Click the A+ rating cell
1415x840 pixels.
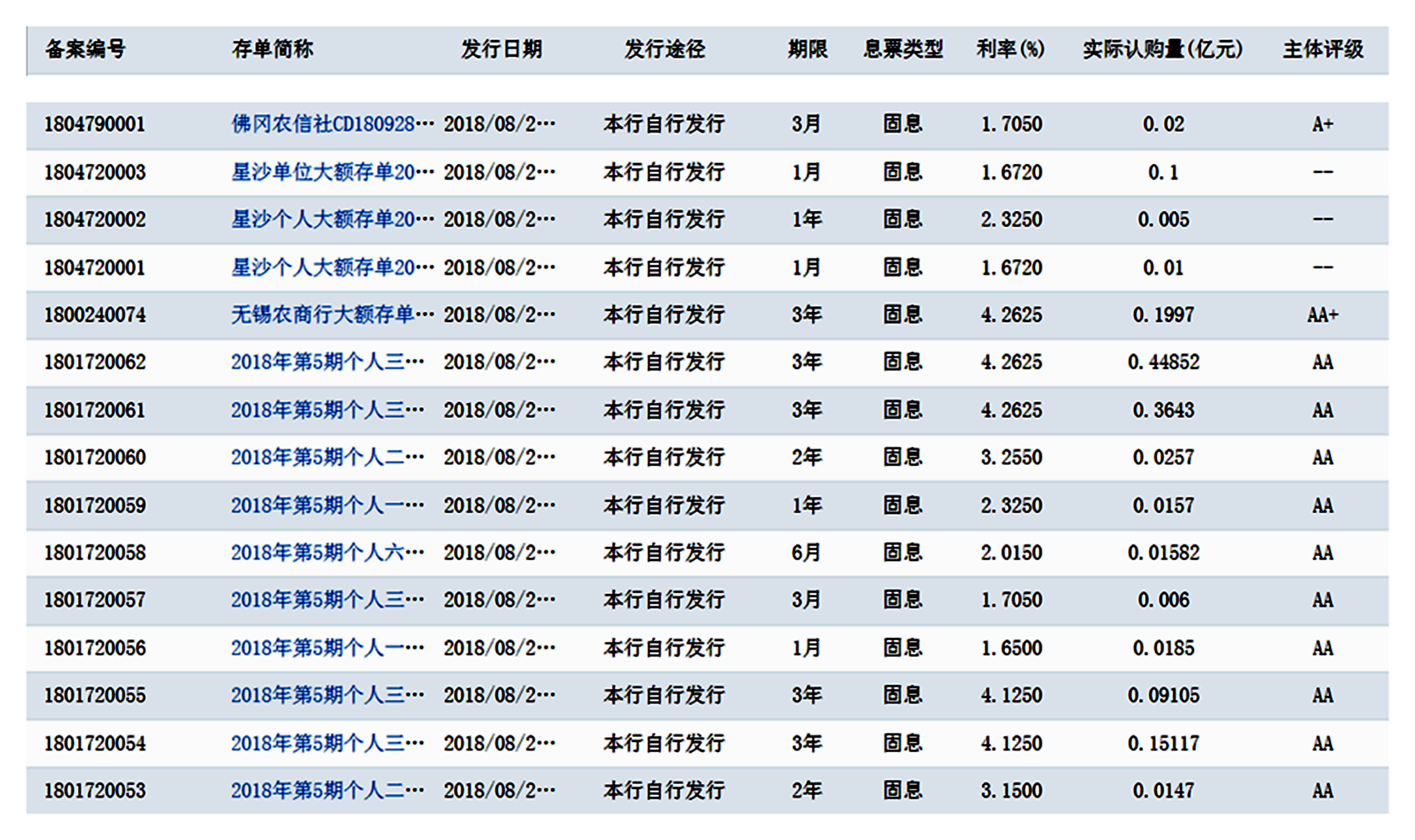pos(1323,124)
